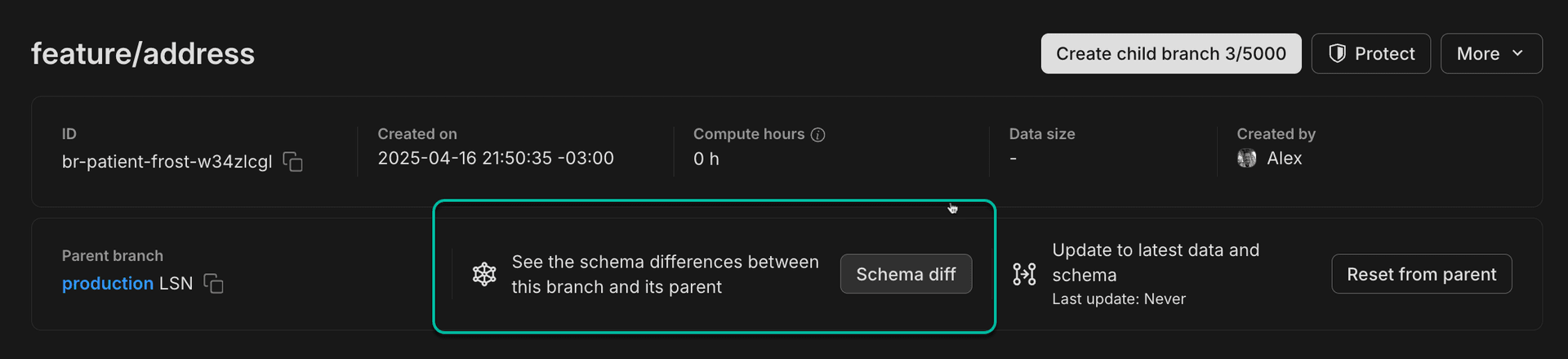Image resolution: width=1568 pixels, height=359 pixels.
Task: Click the branch merge icon beside Update text
Action: coord(1024,274)
